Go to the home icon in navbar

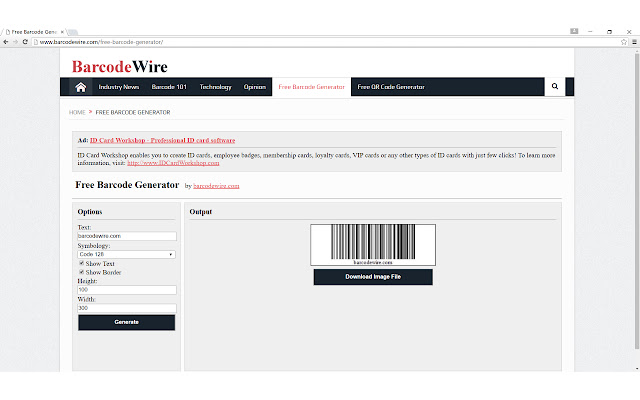pyautogui.click(x=80, y=87)
